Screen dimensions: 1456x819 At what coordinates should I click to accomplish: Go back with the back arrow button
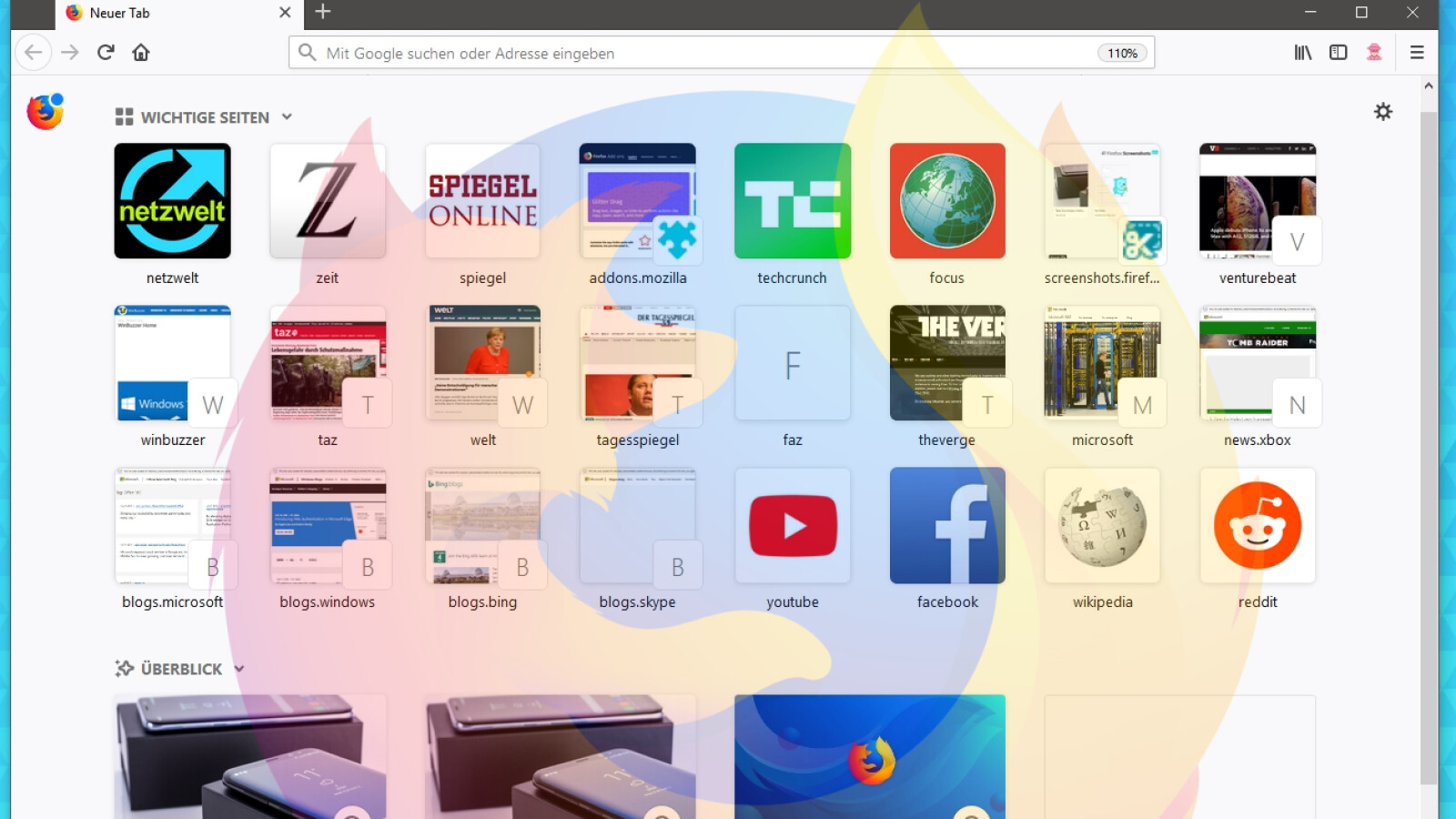pyautogui.click(x=34, y=52)
